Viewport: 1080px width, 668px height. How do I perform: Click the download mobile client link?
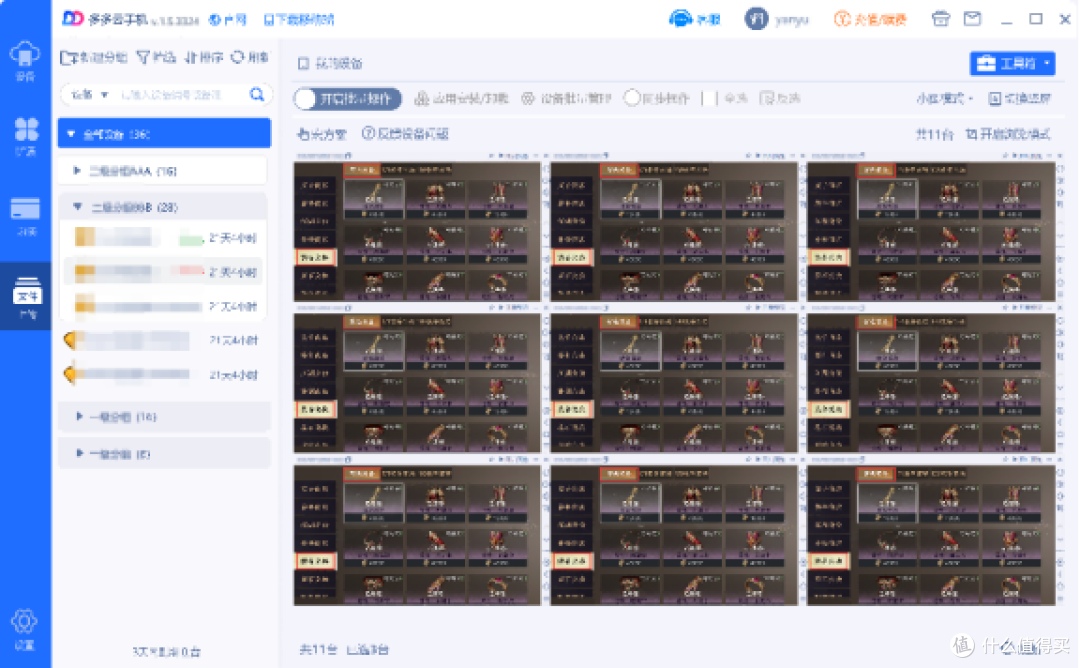pos(299,20)
